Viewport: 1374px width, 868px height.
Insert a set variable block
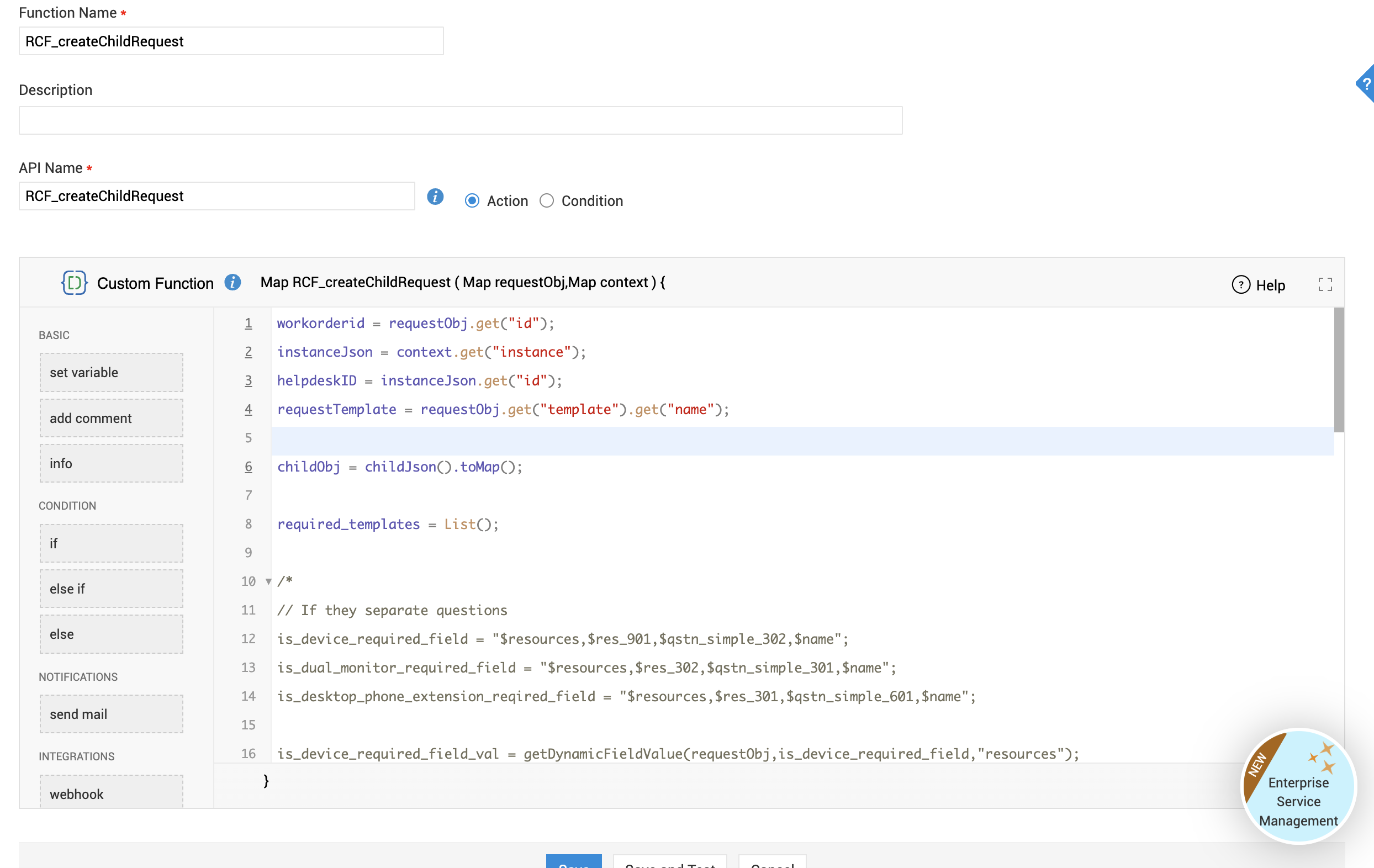[x=111, y=373]
